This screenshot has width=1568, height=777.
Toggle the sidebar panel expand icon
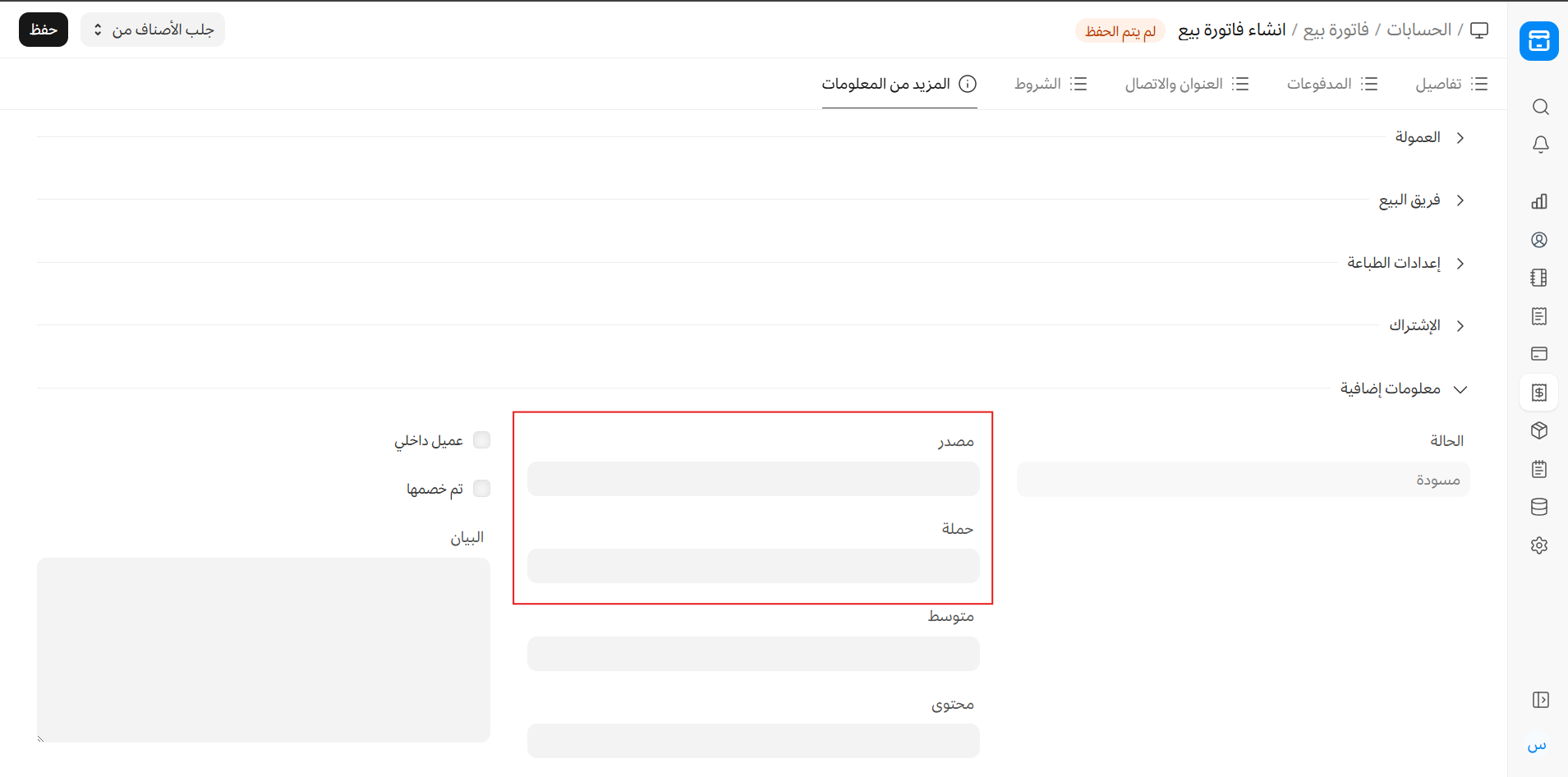(1540, 700)
